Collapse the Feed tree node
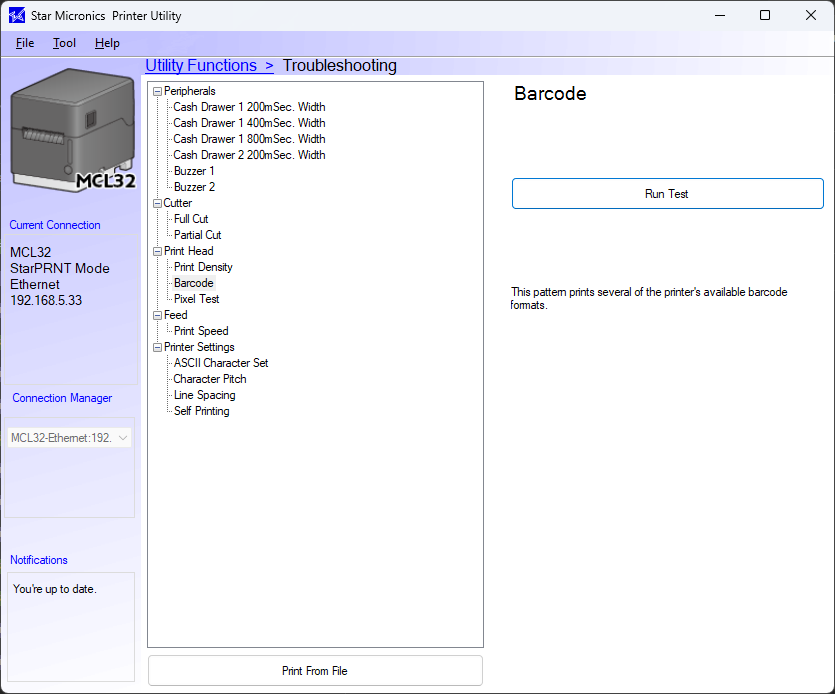The width and height of the screenshot is (835, 694). 157,315
